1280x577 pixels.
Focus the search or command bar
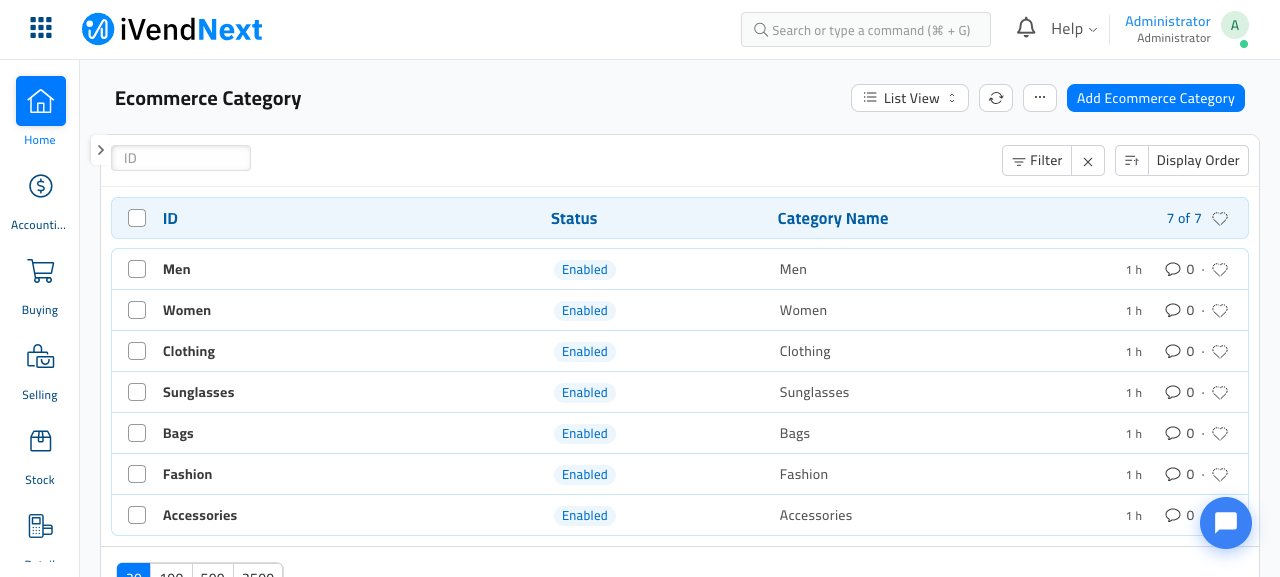click(x=866, y=30)
